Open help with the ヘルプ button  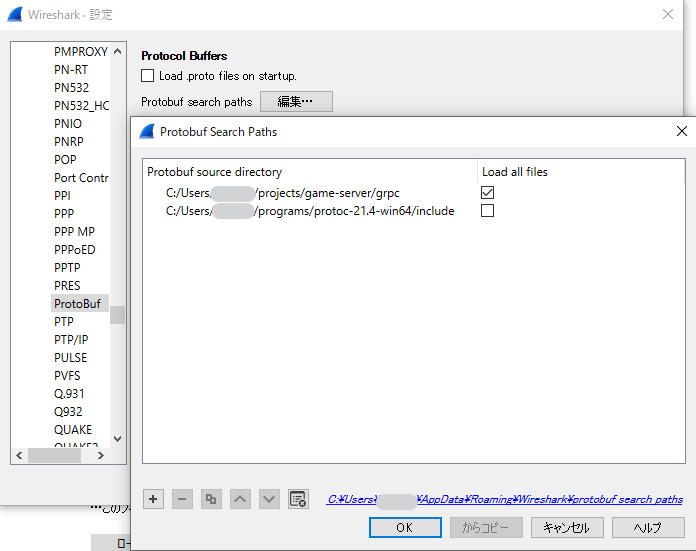648,527
